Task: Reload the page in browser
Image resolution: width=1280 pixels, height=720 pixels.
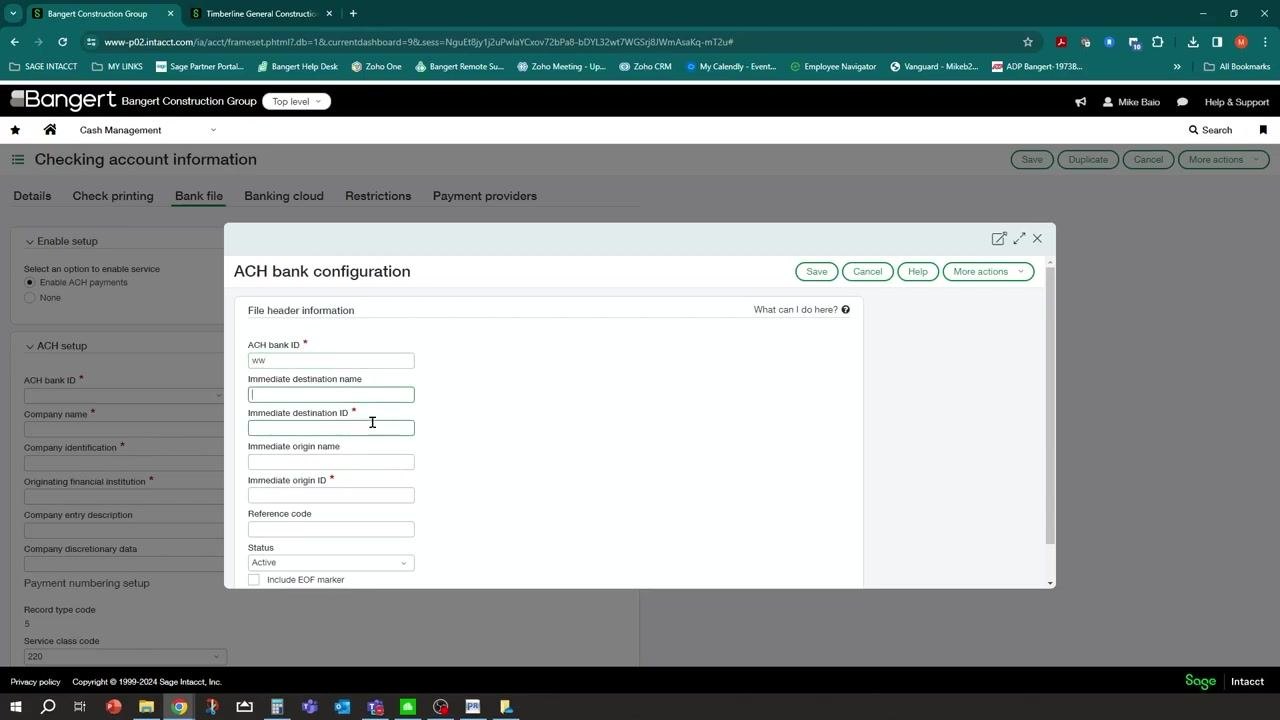Action: (62, 42)
